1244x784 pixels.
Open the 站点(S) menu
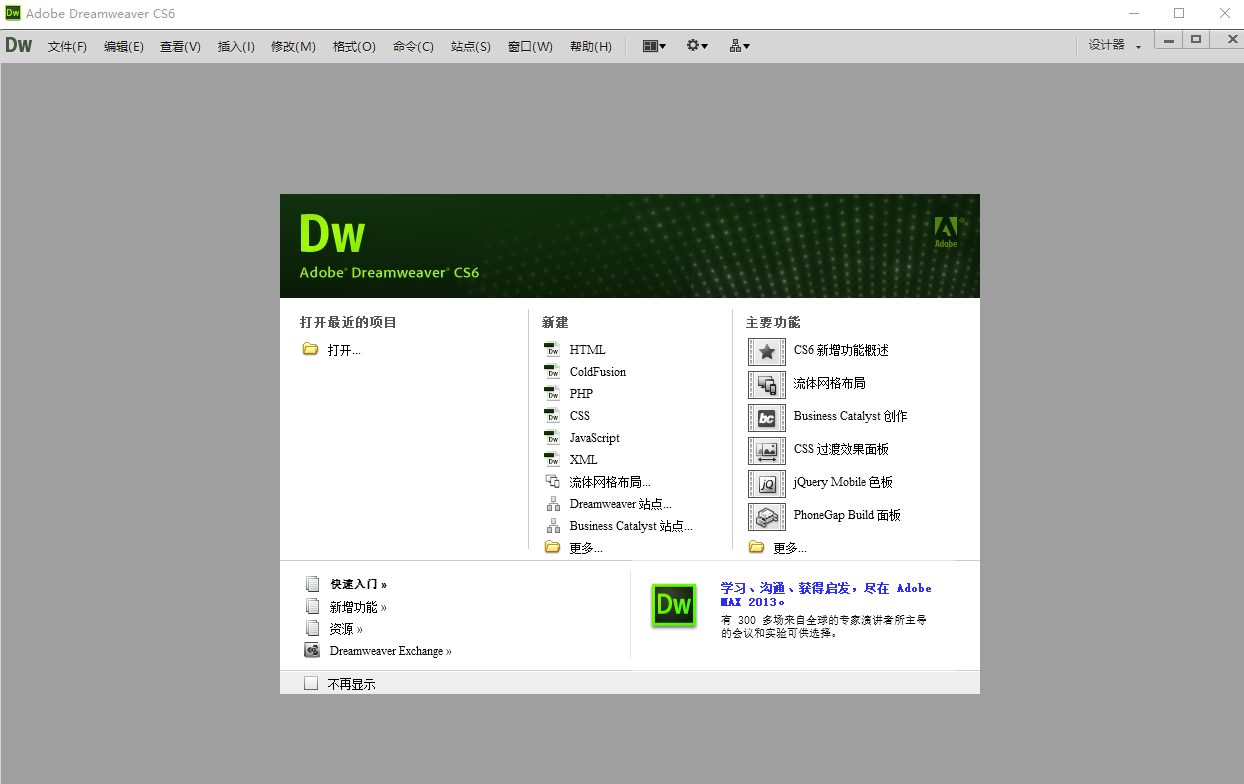click(x=471, y=46)
